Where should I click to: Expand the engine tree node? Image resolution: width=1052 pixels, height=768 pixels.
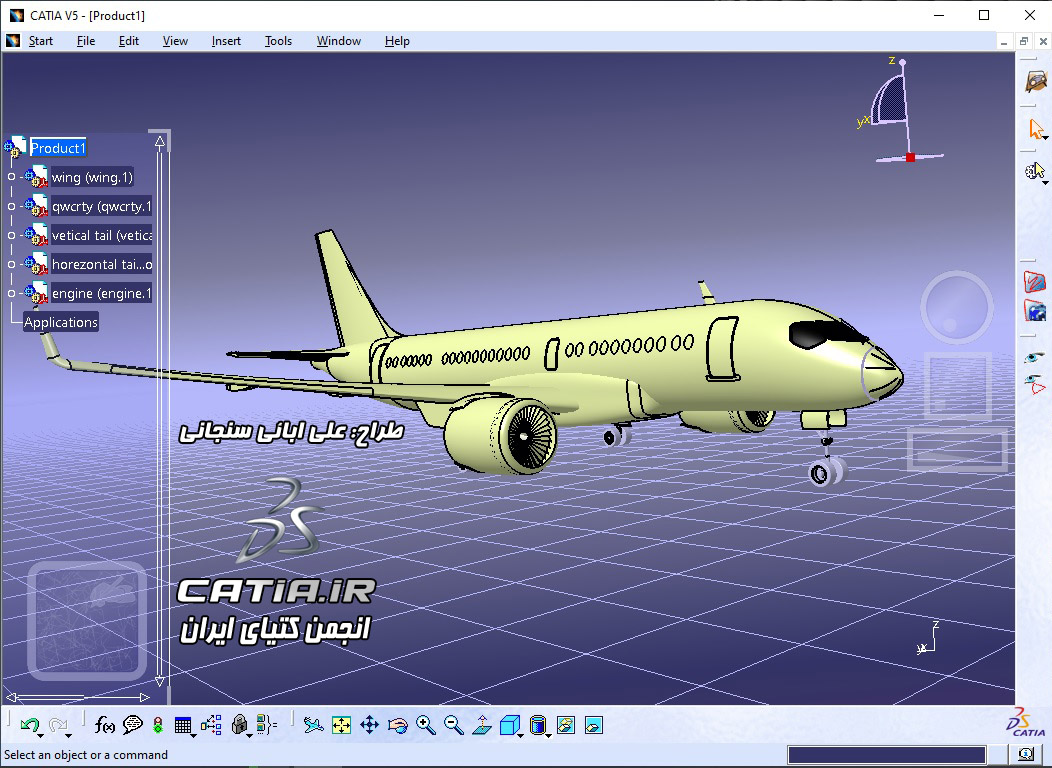tap(11, 293)
